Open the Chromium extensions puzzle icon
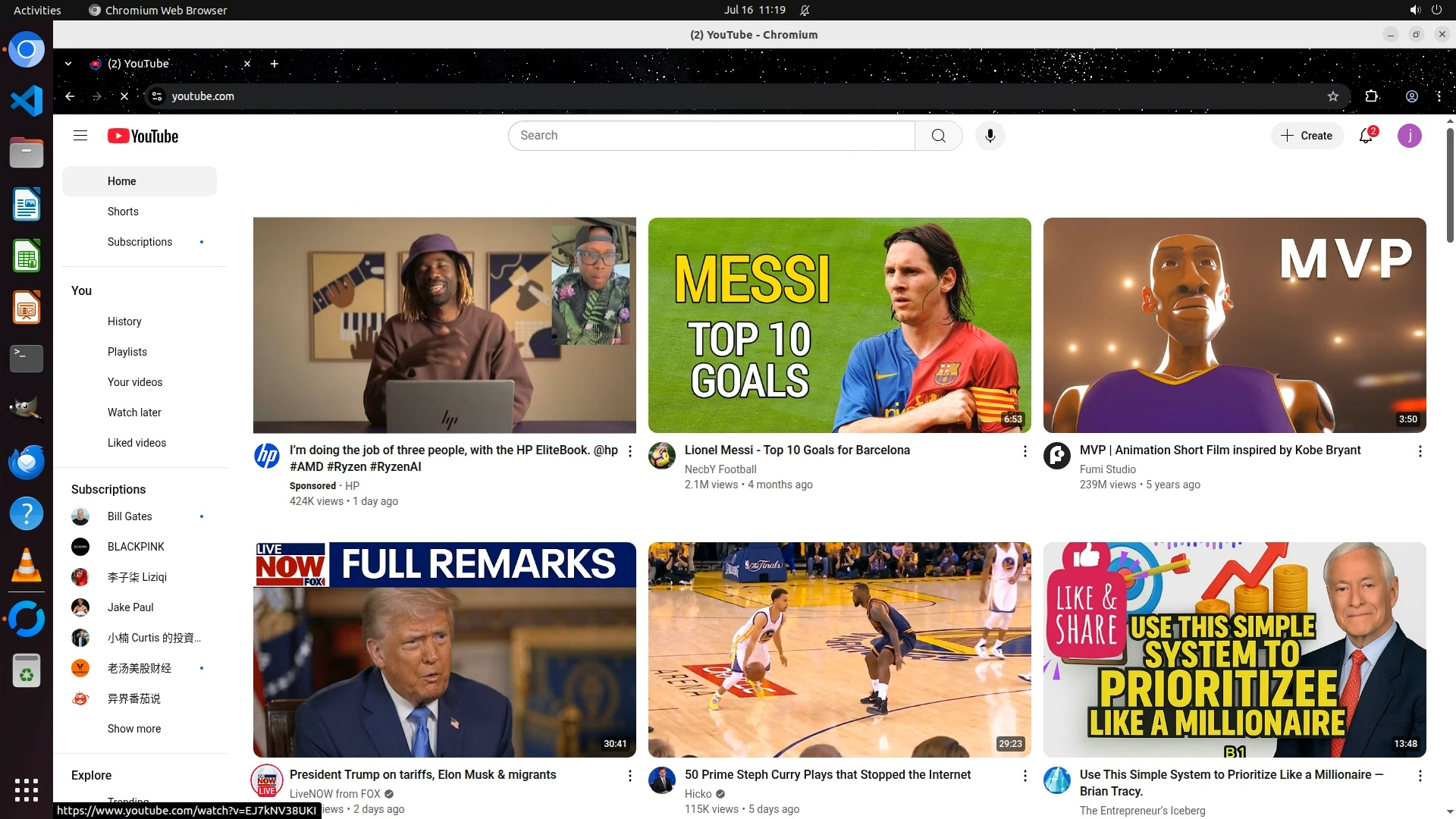1456x819 pixels. point(1371,96)
